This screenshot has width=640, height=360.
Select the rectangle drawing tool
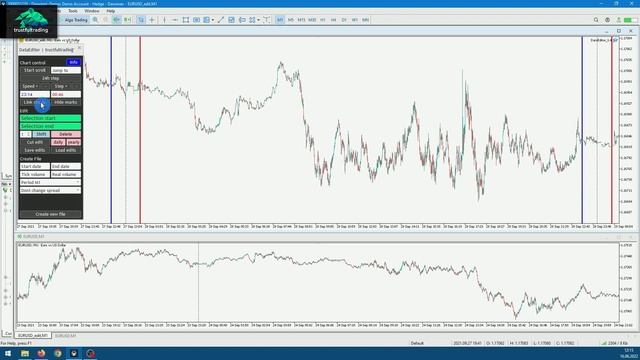click(186, 20)
